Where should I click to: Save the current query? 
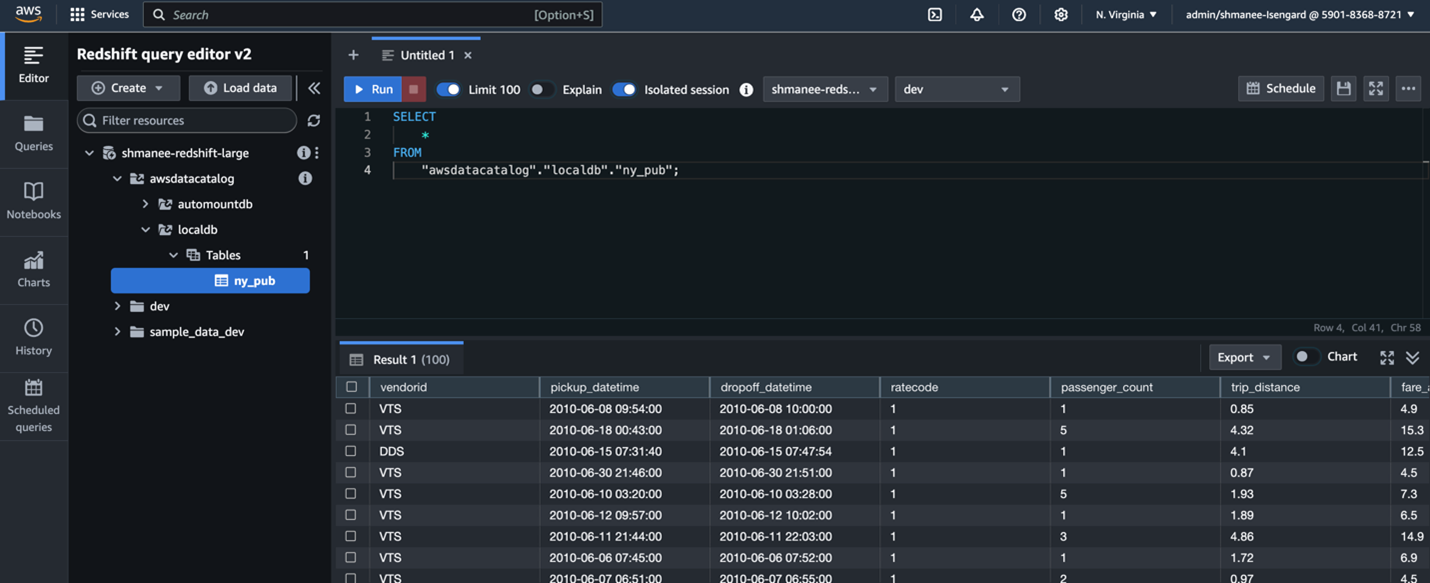[x=1343, y=88]
